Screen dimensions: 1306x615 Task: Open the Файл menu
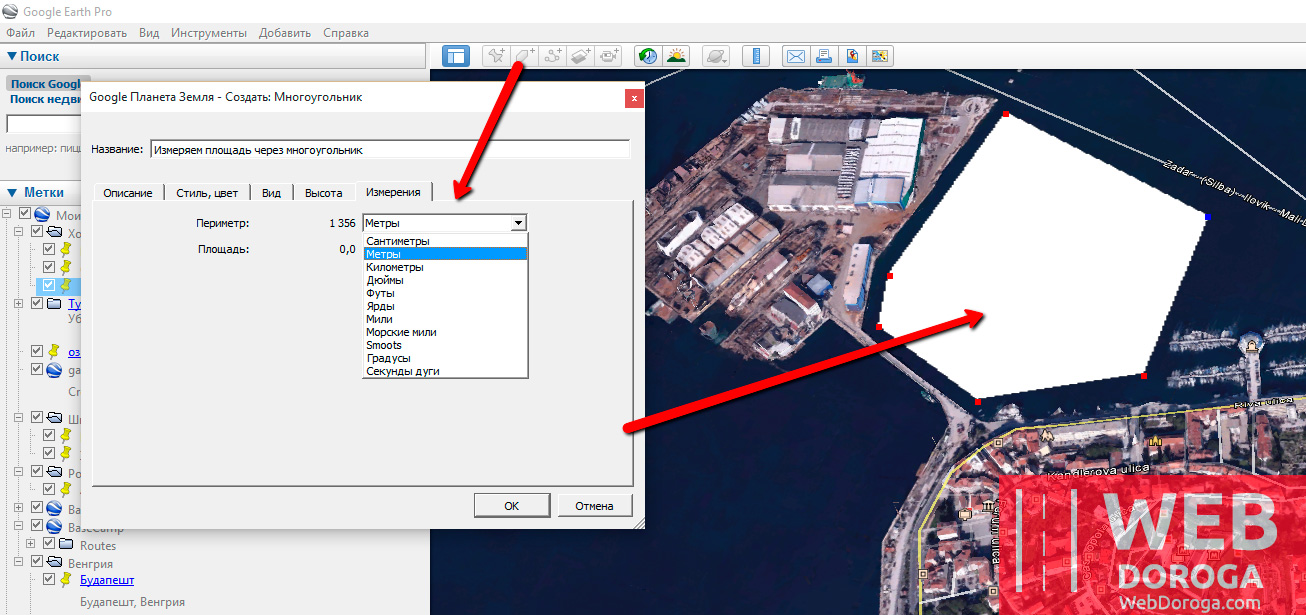point(20,33)
